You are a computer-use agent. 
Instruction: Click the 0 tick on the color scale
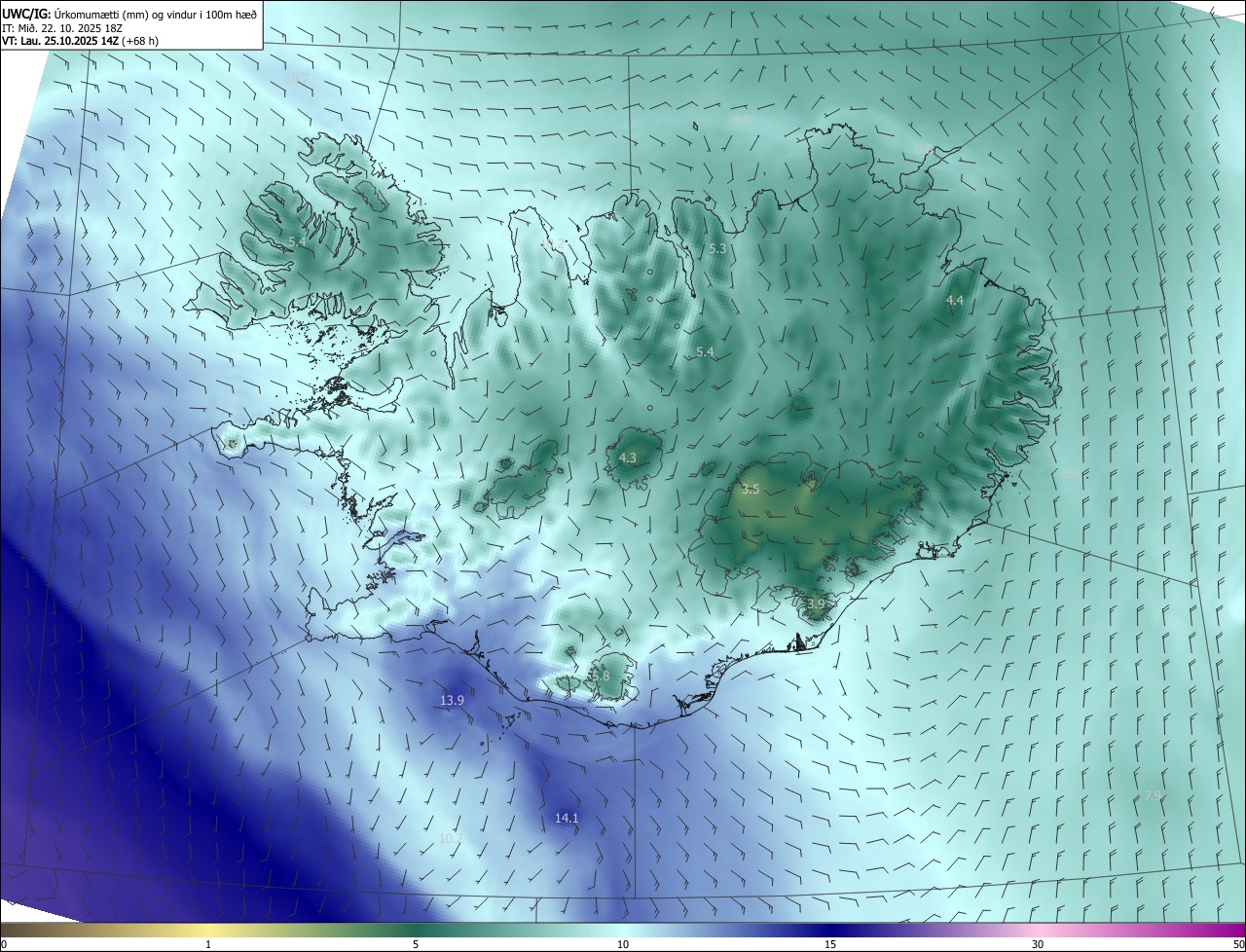tap(4, 944)
